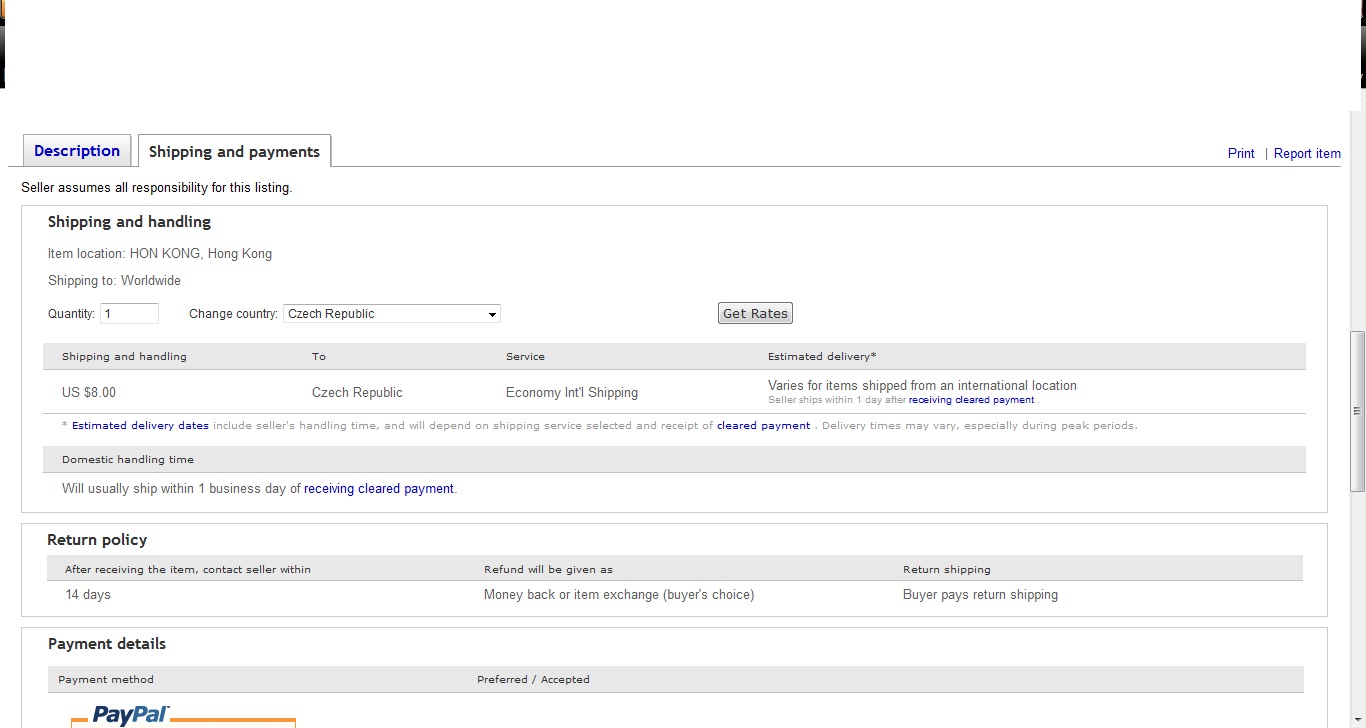1366x728 pixels.
Task: Click the Payment details heading
Action: [x=107, y=644]
